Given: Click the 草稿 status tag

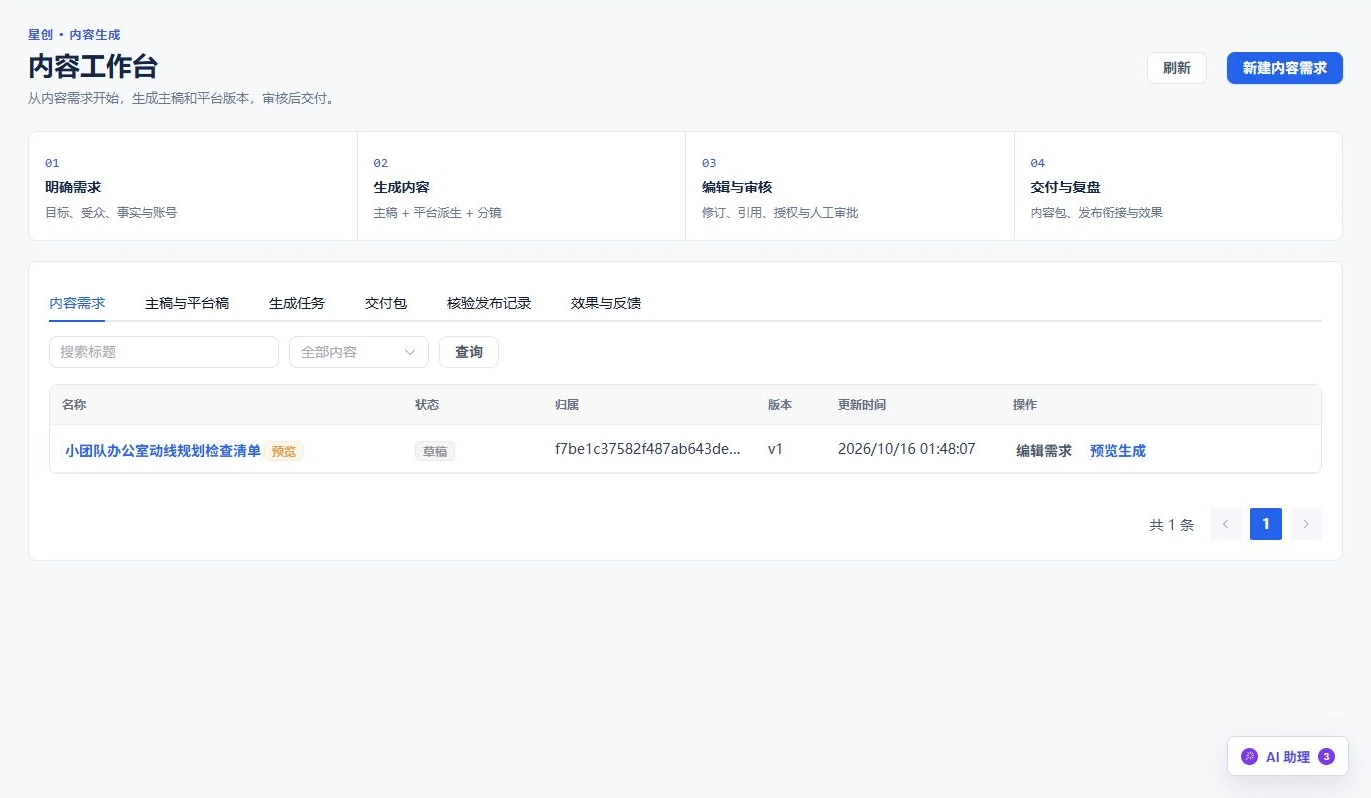Looking at the screenshot, I should (435, 451).
